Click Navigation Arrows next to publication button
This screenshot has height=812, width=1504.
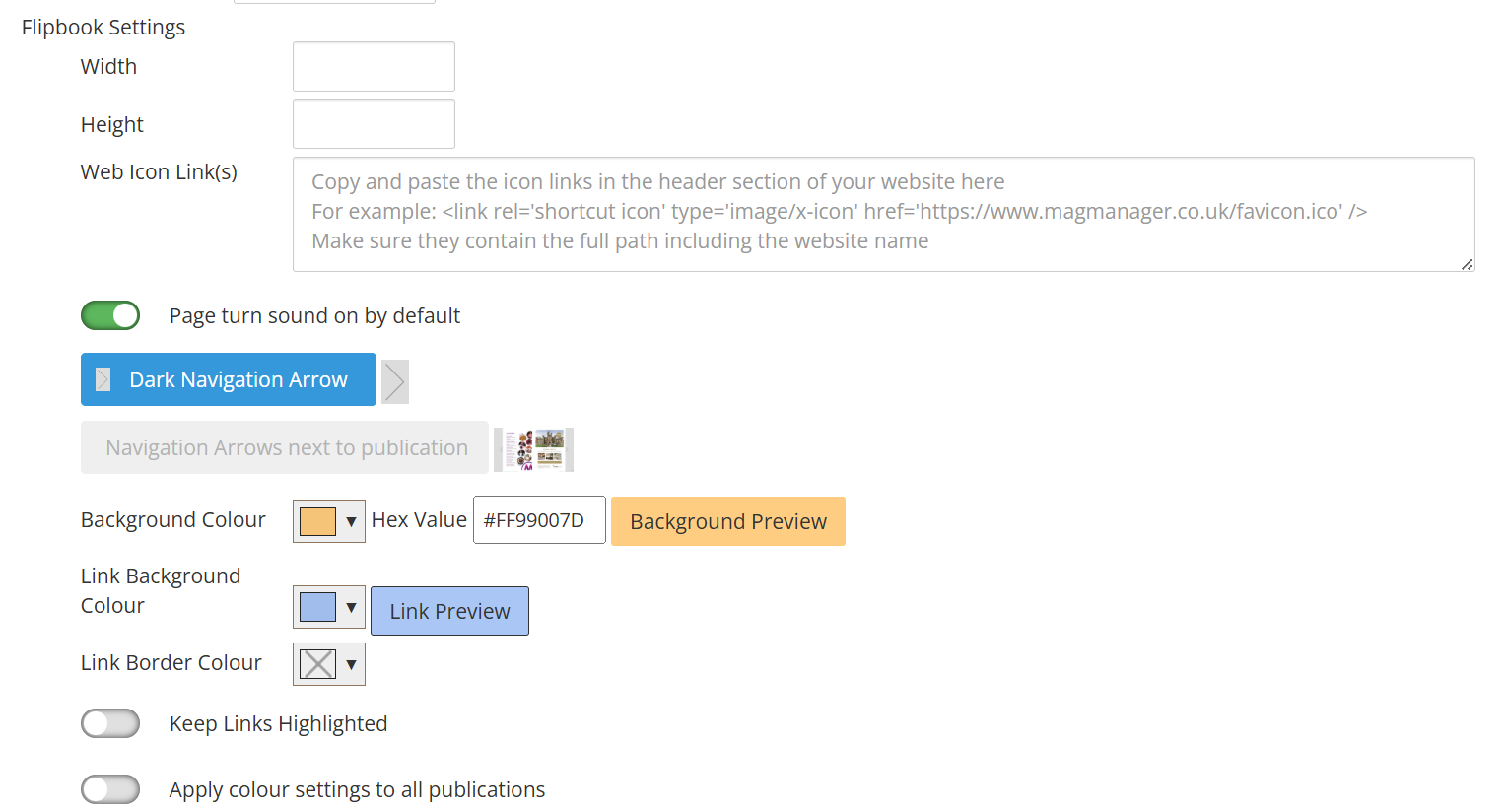tap(286, 448)
